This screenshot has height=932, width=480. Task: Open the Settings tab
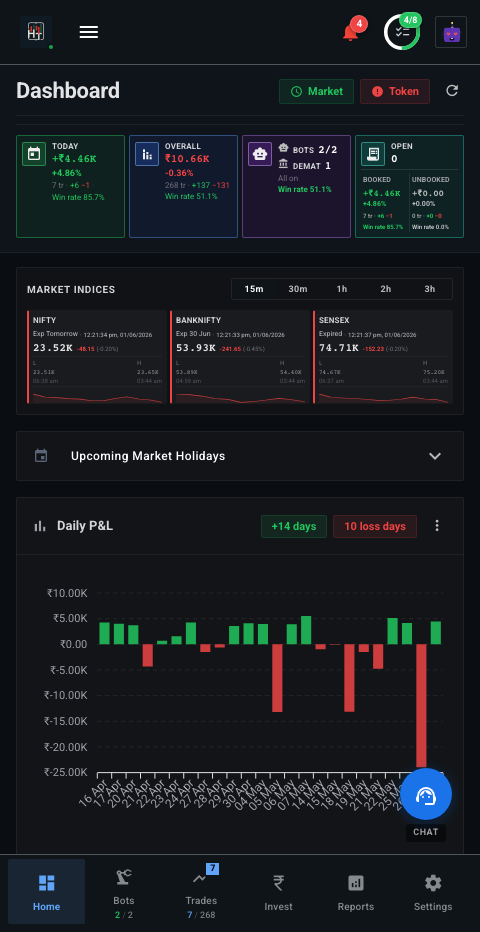tap(433, 892)
